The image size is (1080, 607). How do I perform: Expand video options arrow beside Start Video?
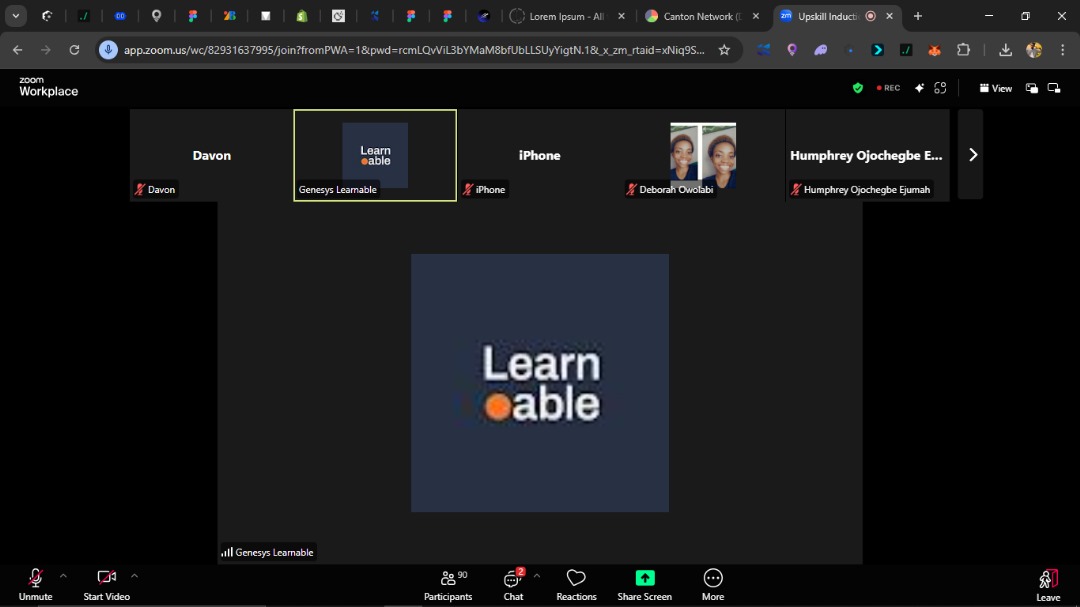coord(134,576)
